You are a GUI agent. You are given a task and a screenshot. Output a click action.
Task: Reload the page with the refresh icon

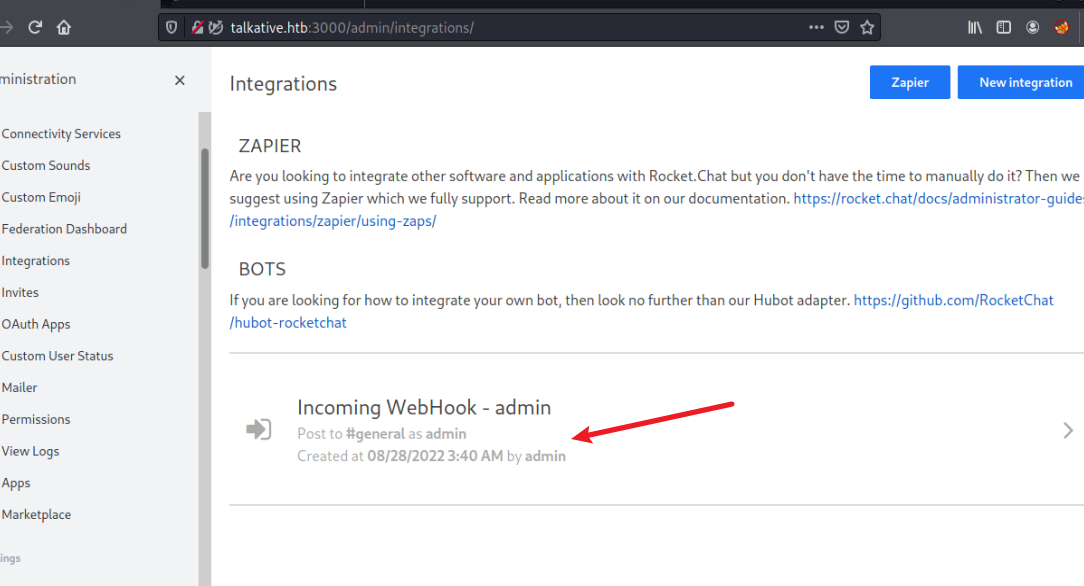(x=35, y=28)
